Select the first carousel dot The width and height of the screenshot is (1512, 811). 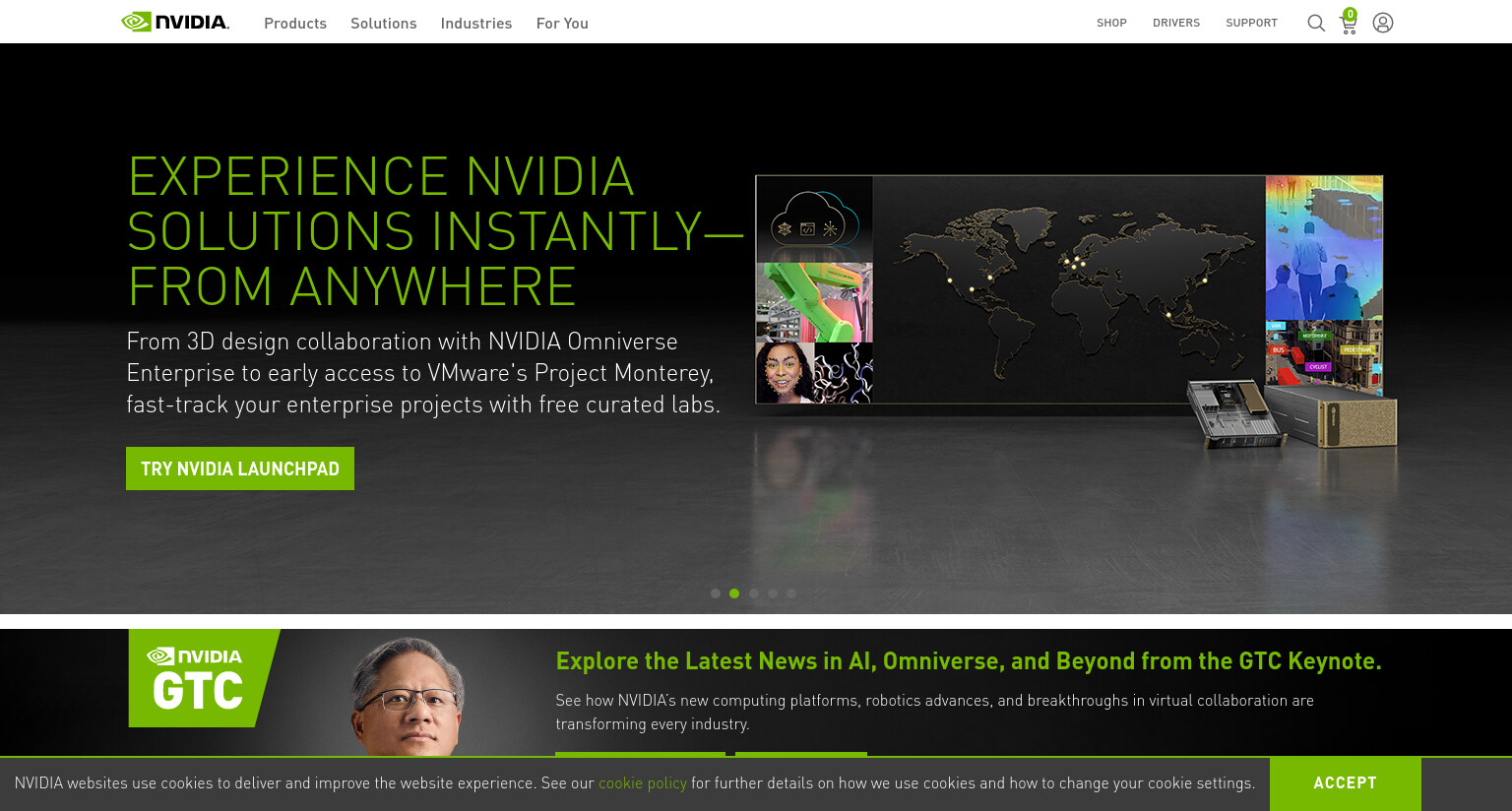[716, 593]
